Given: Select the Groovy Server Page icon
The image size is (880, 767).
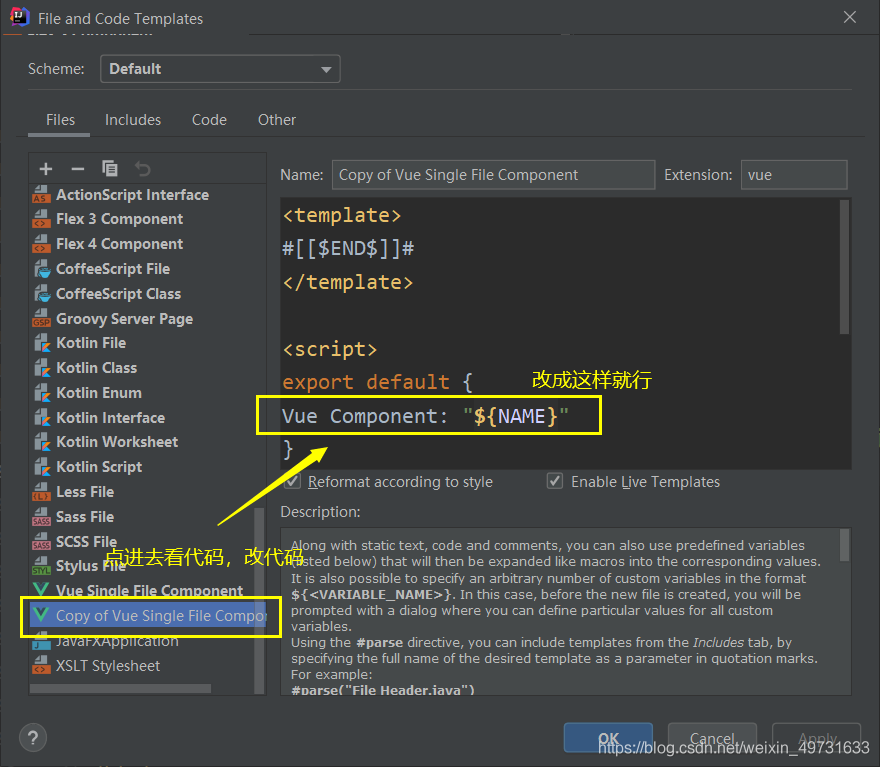Looking at the screenshot, I should point(41,319).
